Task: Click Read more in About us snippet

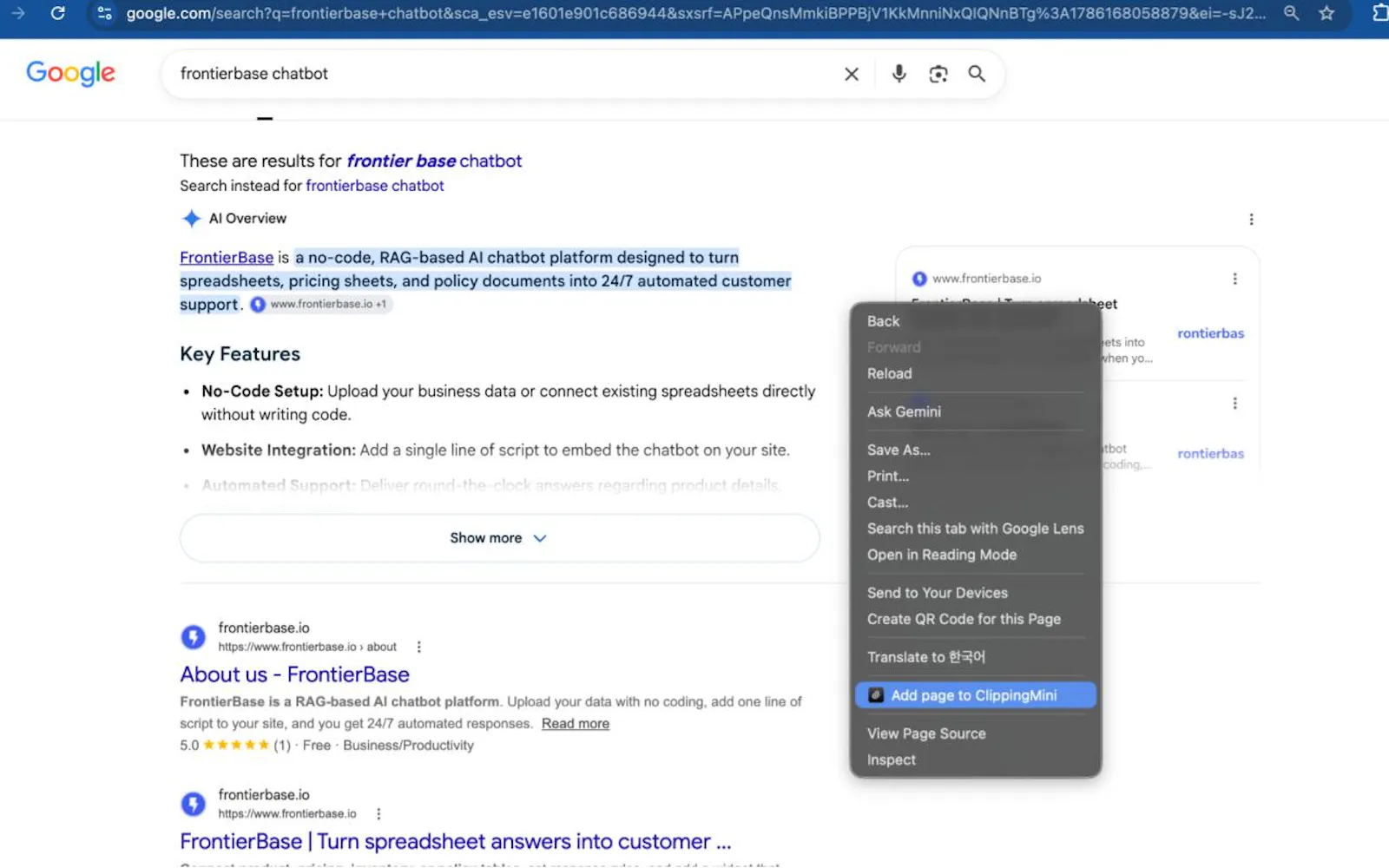Action: pyautogui.click(x=576, y=724)
